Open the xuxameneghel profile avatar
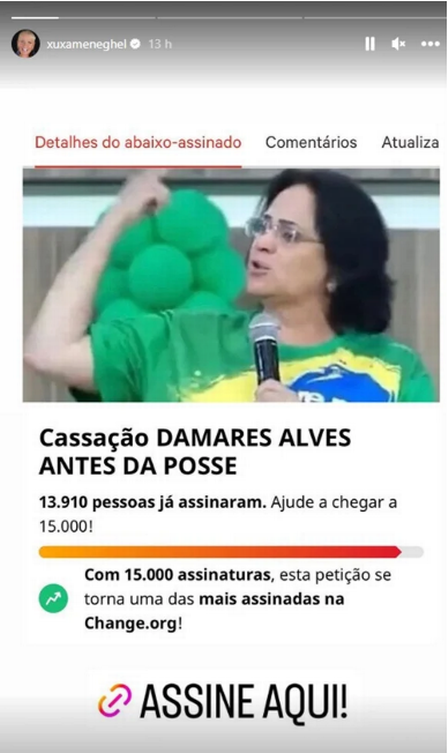The width and height of the screenshot is (448, 753). (25, 44)
